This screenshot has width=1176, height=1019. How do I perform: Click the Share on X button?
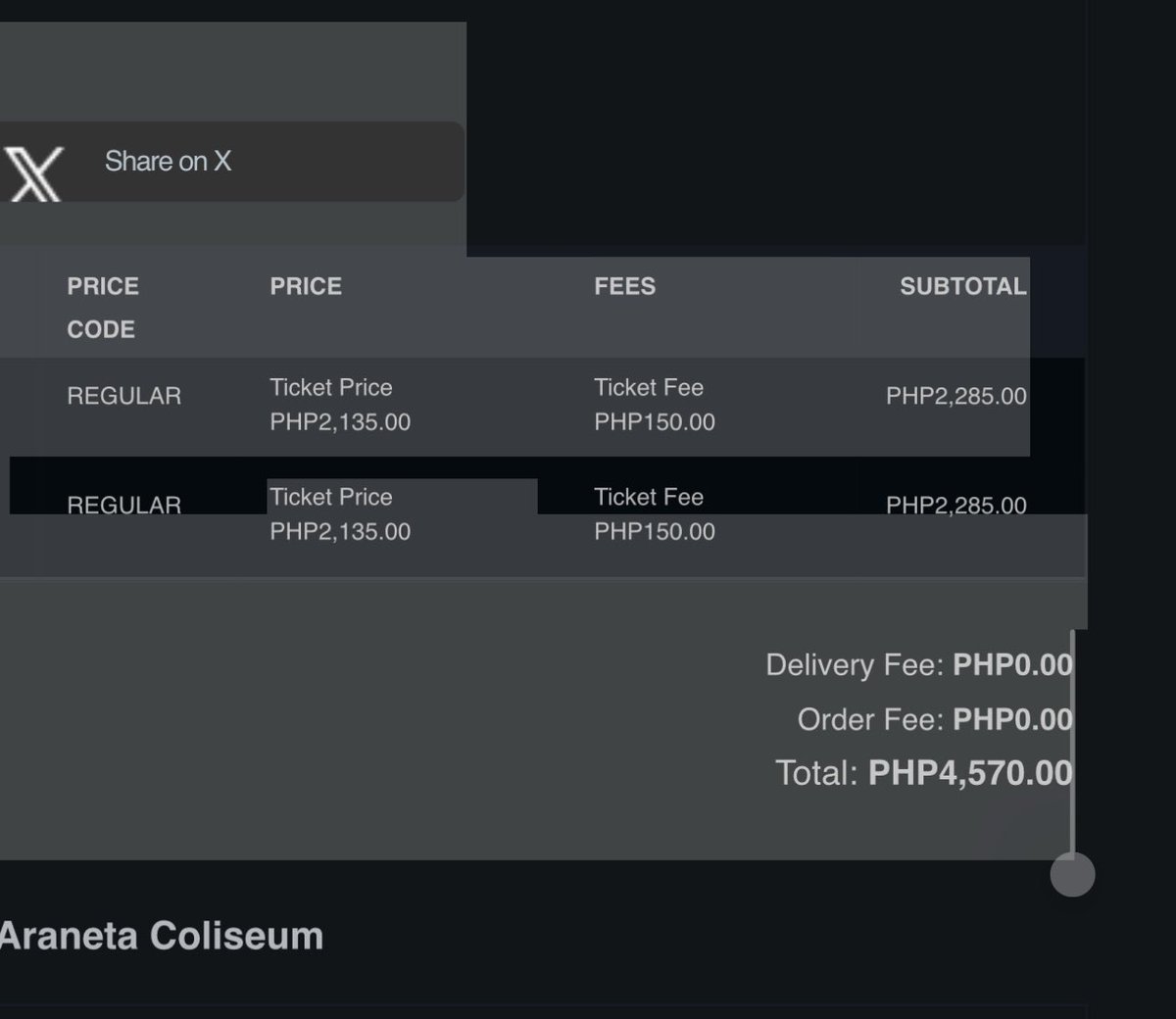232,162
